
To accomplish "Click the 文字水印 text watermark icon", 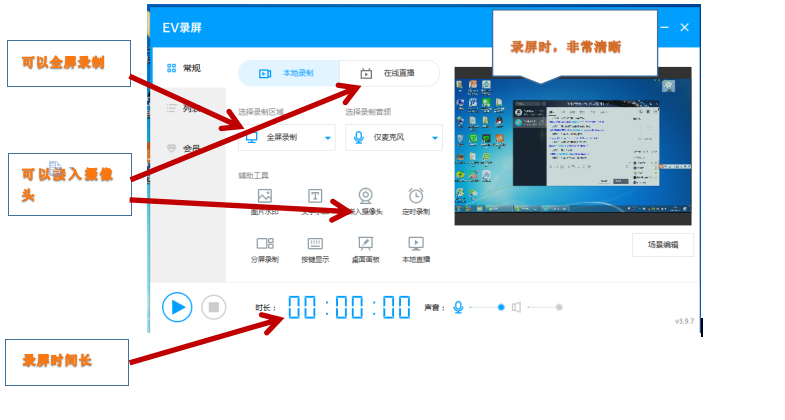I will pos(315,196).
